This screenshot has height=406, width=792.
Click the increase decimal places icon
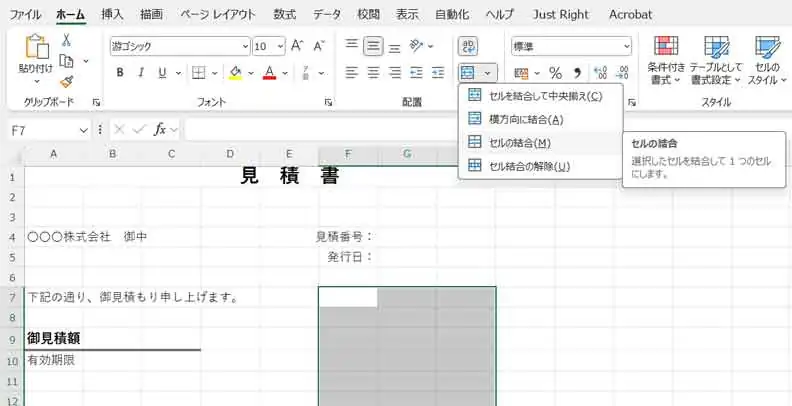coord(601,73)
